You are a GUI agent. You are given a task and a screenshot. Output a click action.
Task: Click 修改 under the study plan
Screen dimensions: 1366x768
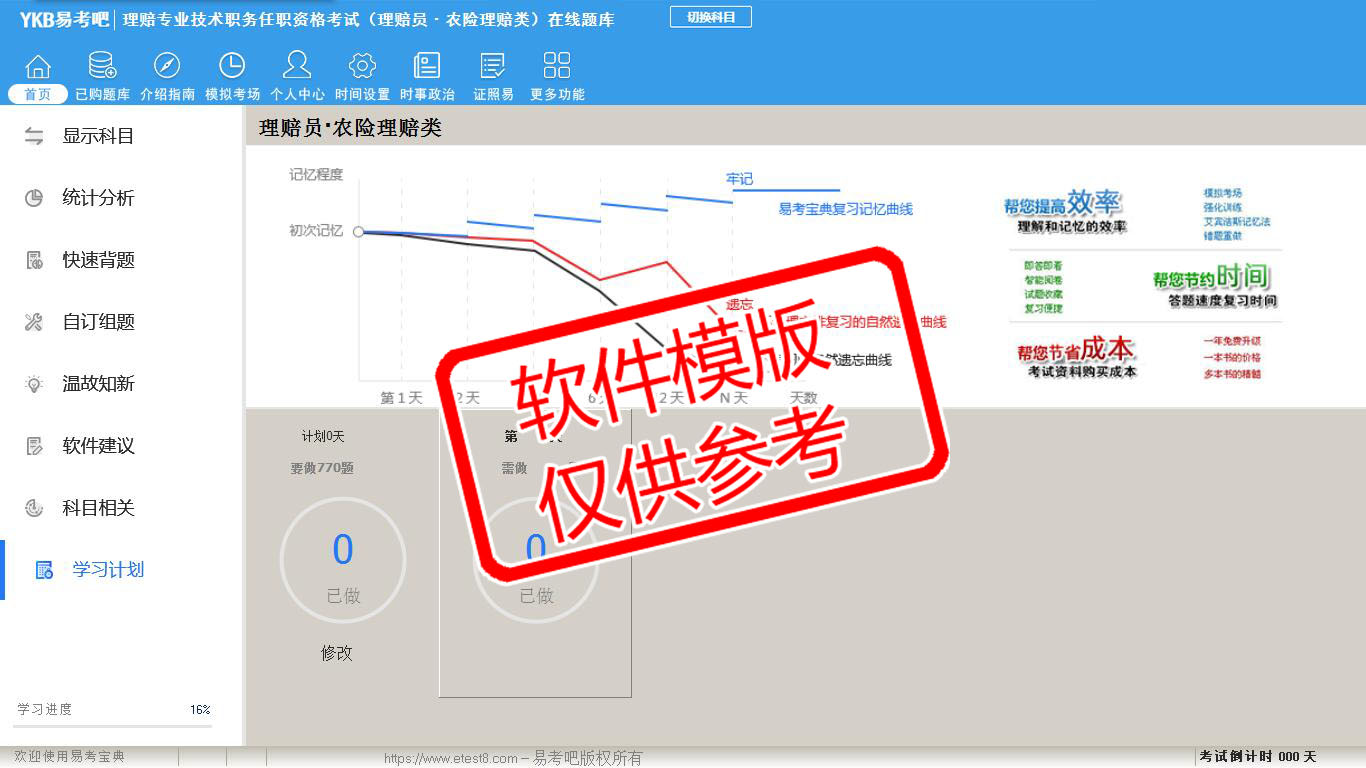pos(337,653)
